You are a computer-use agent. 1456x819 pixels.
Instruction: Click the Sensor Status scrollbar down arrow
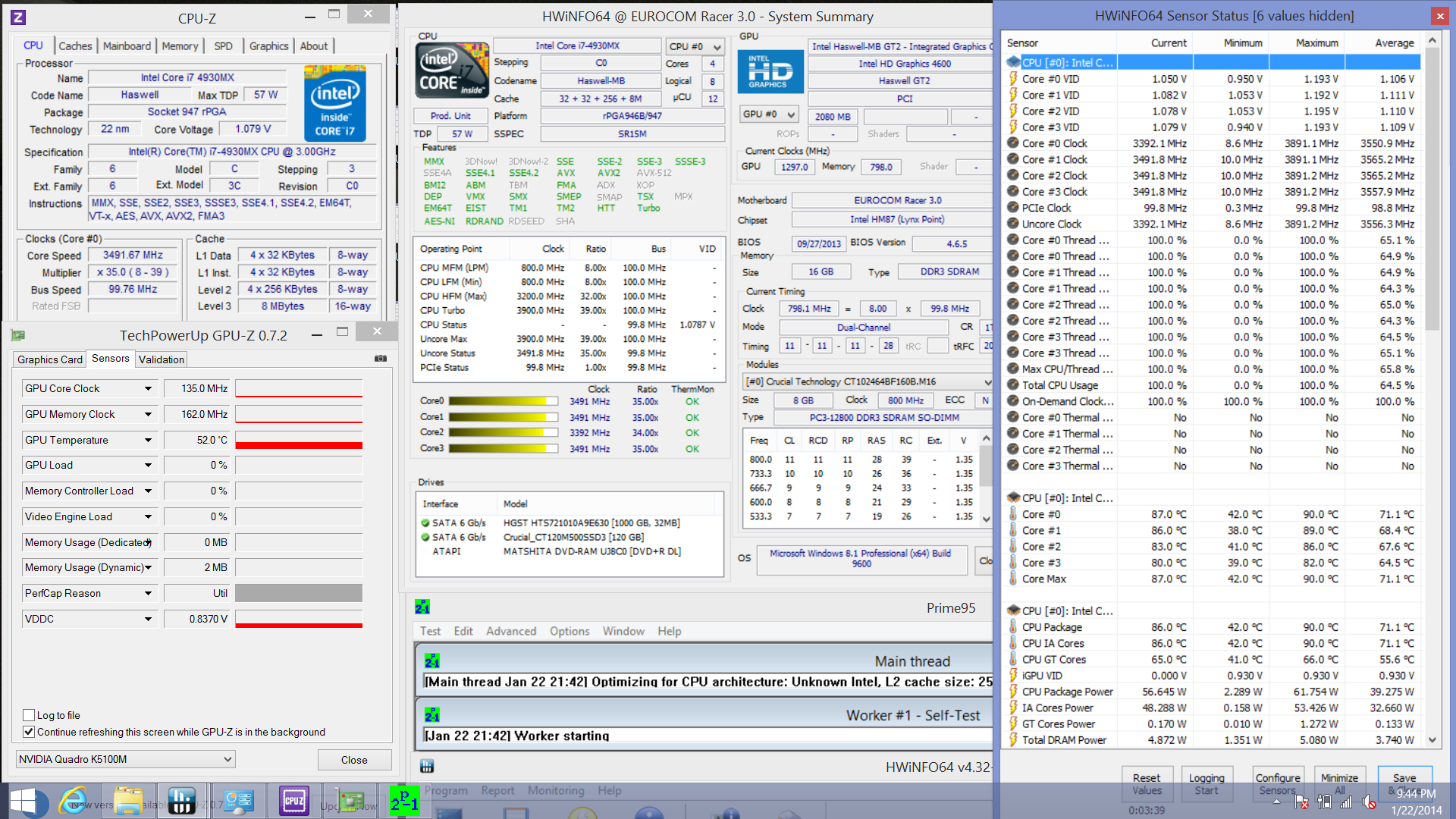pos(1432,740)
